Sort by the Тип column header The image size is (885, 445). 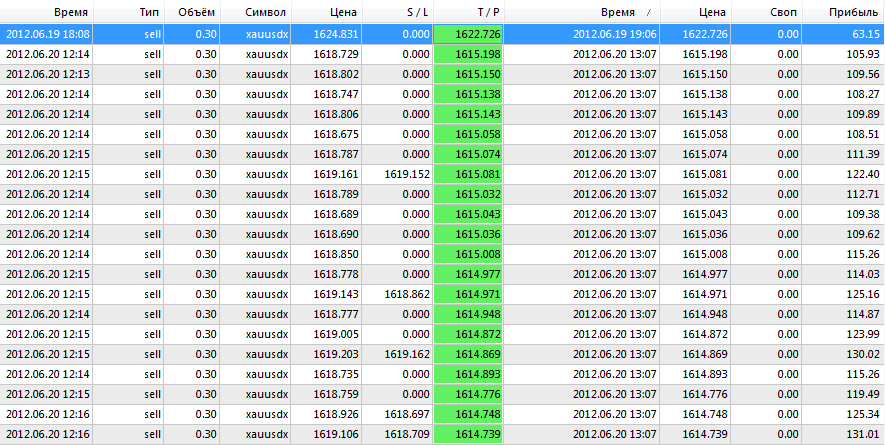click(129, 12)
